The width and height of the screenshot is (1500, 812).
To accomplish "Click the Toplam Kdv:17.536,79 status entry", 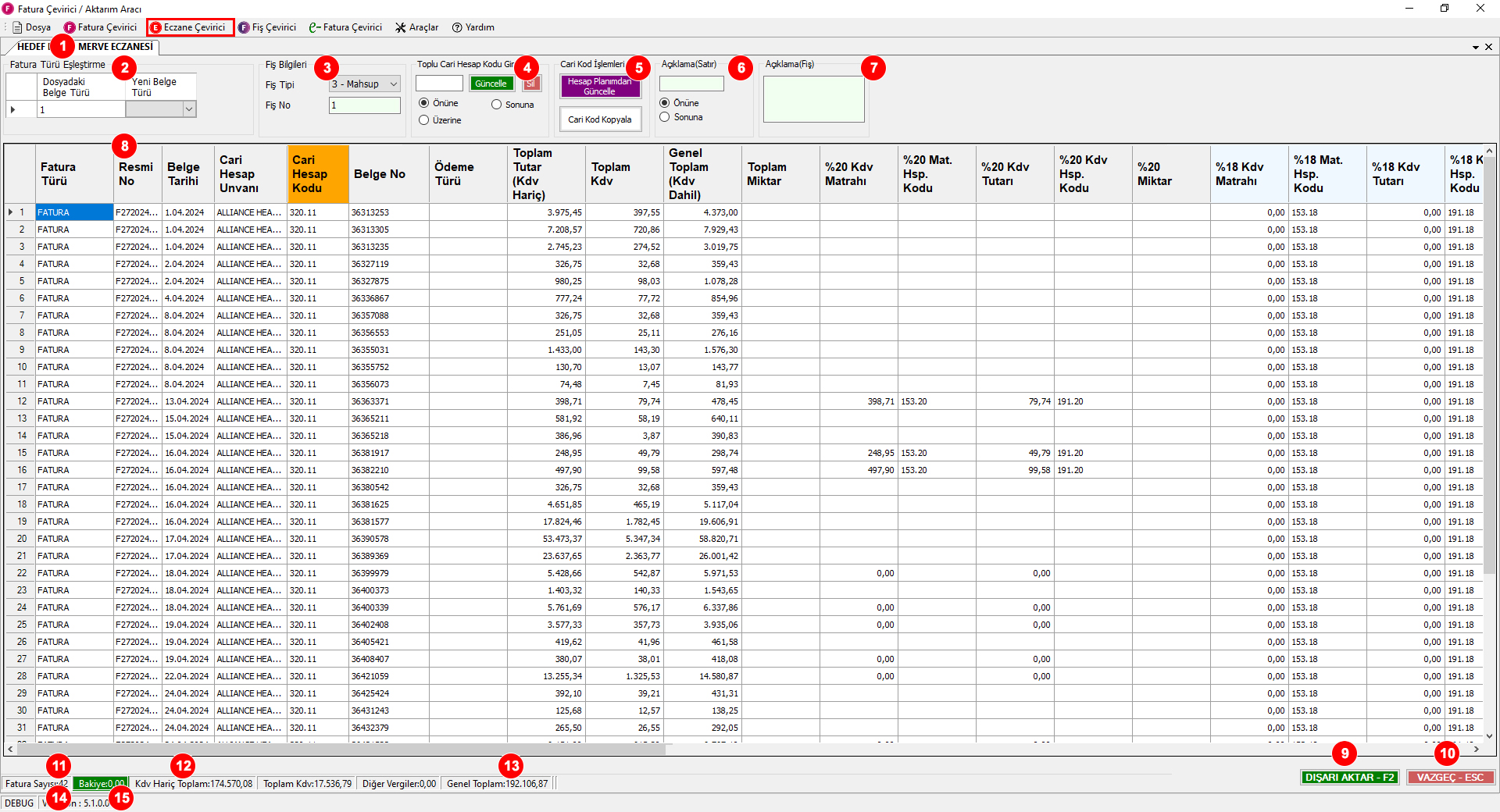I will pyautogui.click(x=308, y=784).
